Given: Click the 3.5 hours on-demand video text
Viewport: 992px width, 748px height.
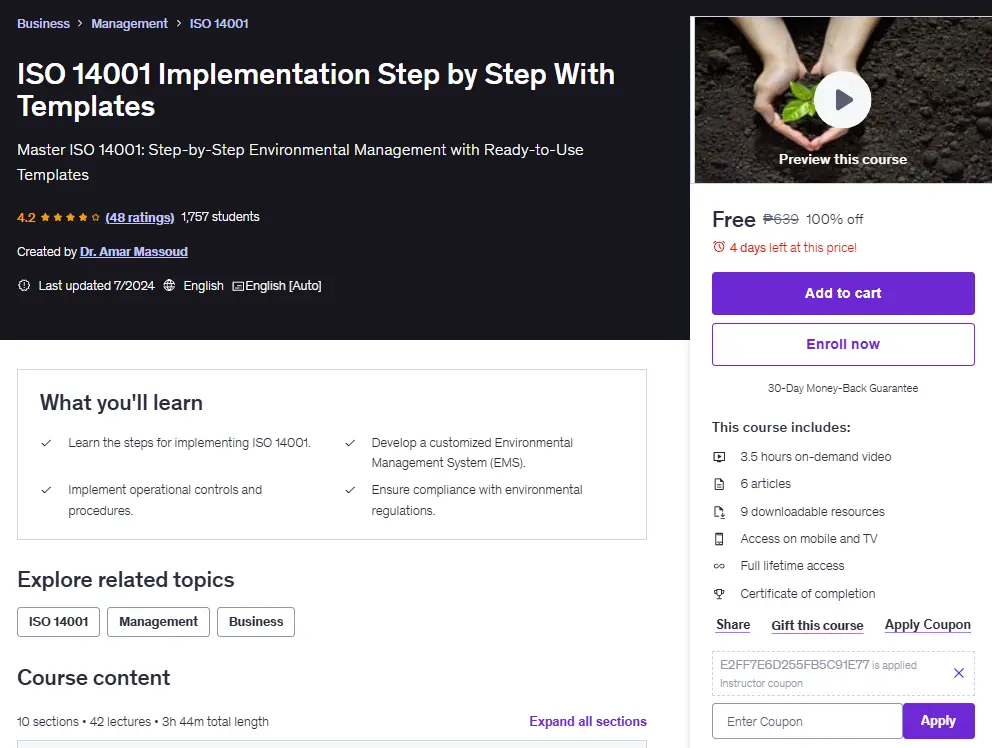Looking at the screenshot, I should coord(815,456).
